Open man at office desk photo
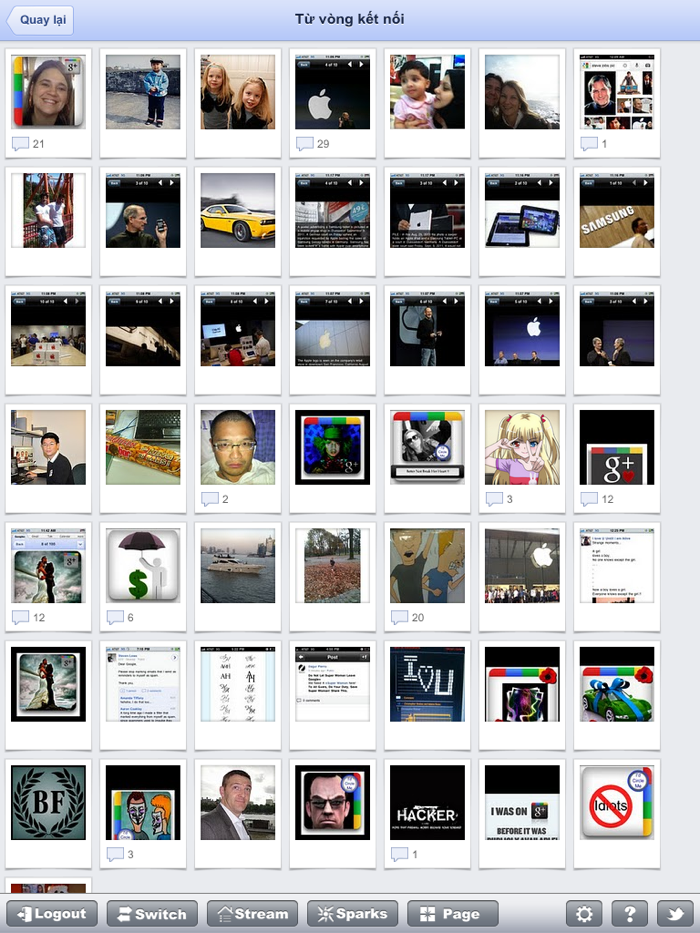The width and height of the screenshot is (700, 933). pos(48,447)
